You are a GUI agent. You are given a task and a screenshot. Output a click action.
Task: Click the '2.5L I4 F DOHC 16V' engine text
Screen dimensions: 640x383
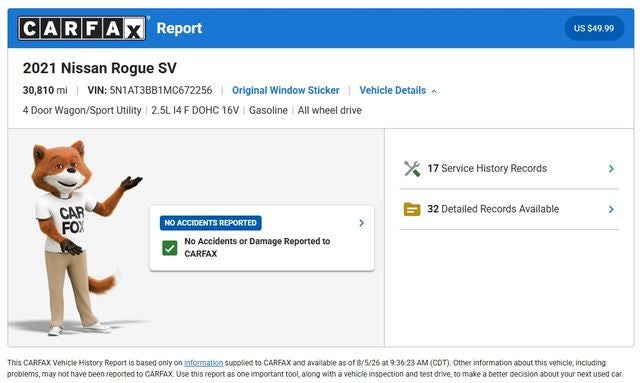[195, 110]
